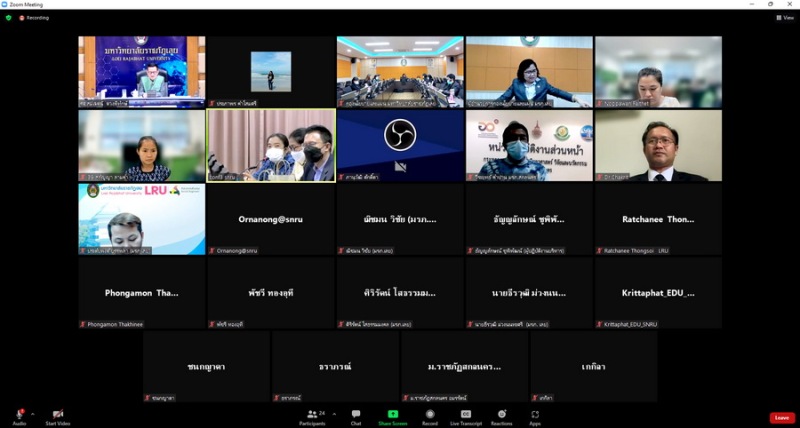Select the Phongamon Thakhinee participant tile
This screenshot has width=800, height=428.
142,293
